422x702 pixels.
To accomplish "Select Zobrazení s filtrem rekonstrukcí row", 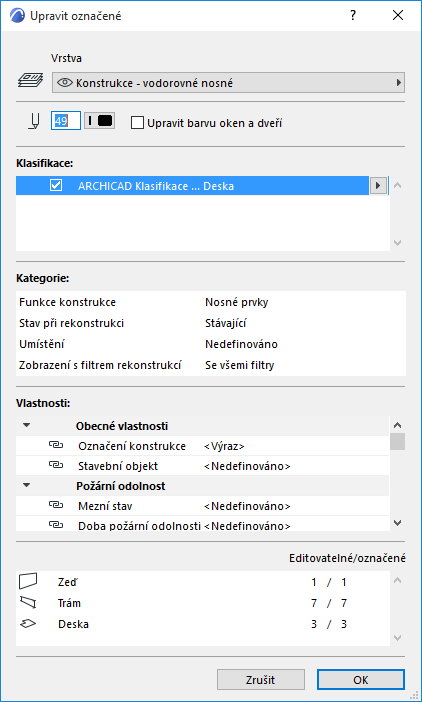I will [x=211, y=365].
